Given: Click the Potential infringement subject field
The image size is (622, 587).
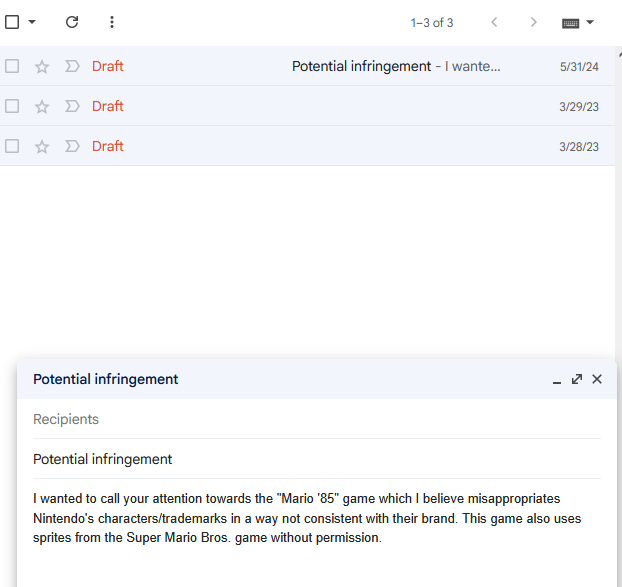Looking at the screenshot, I should point(317,459).
